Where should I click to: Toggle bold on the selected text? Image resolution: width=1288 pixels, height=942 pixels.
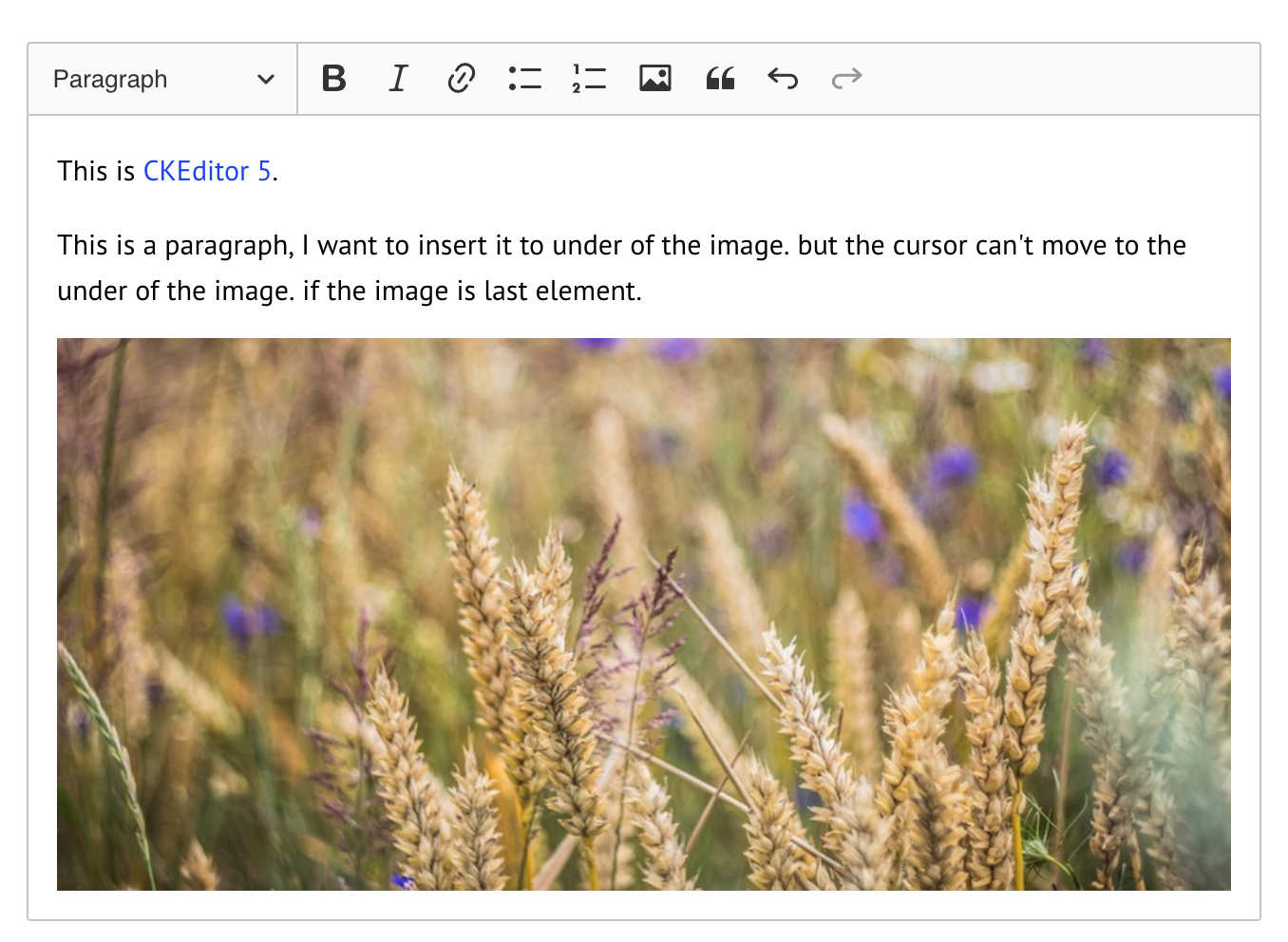[334, 79]
